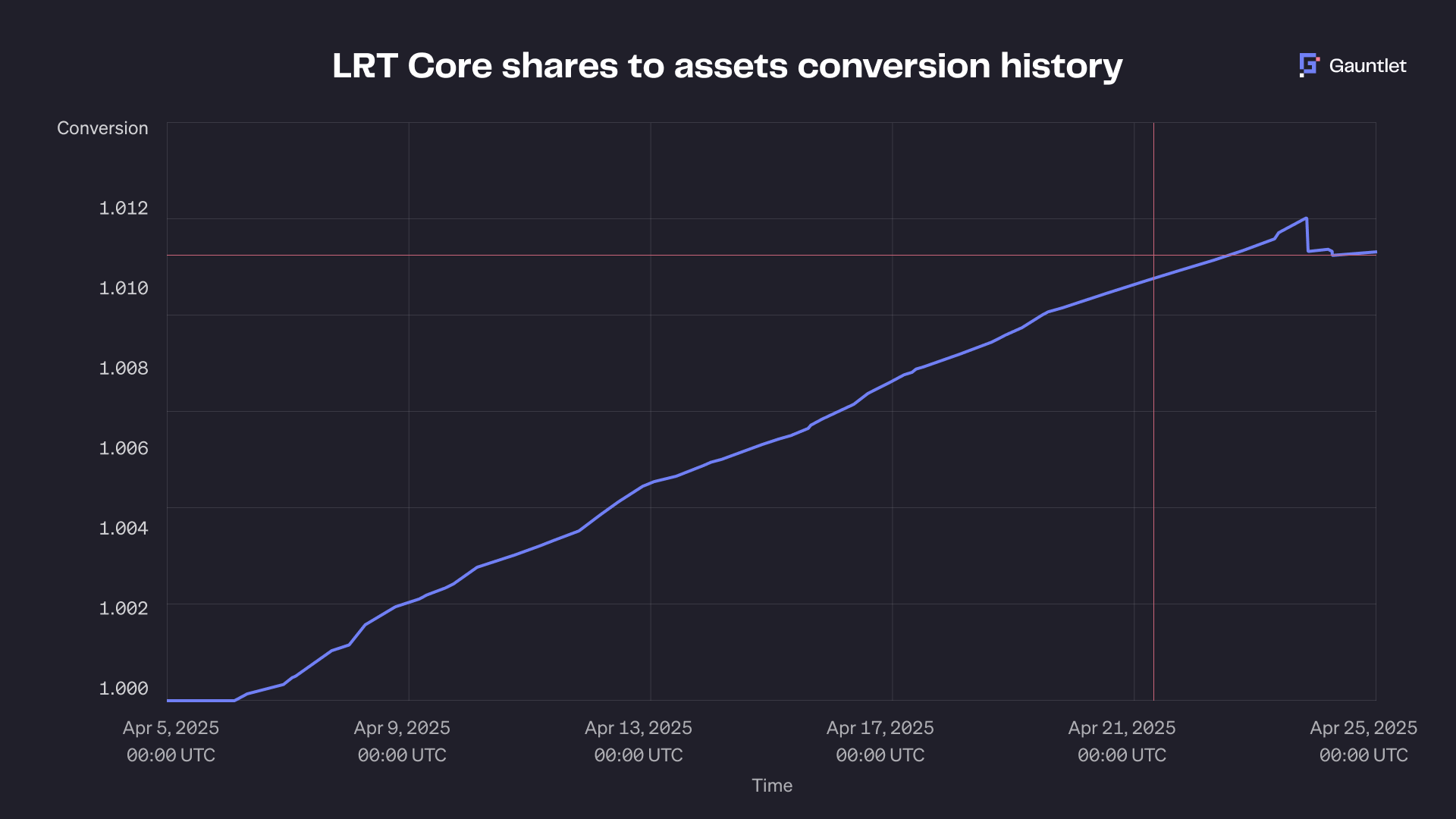Click the Gauntlet brand name text

pyautogui.click(x=1367, y=66)
